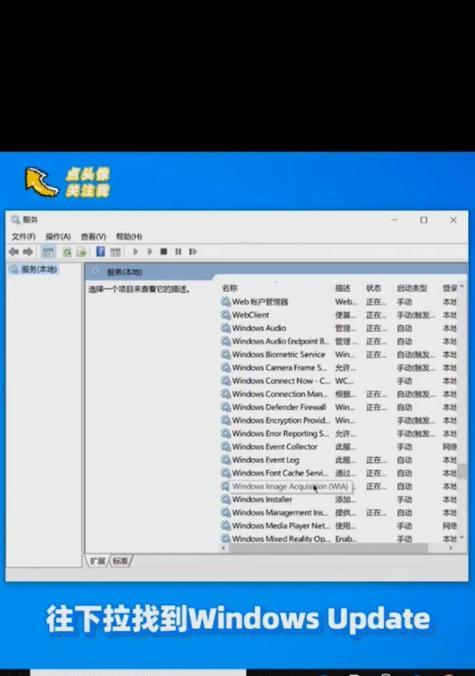This screenshot has width=475, height=676.
Task: Open the 文件(F) menu
Action: [23, 236]
